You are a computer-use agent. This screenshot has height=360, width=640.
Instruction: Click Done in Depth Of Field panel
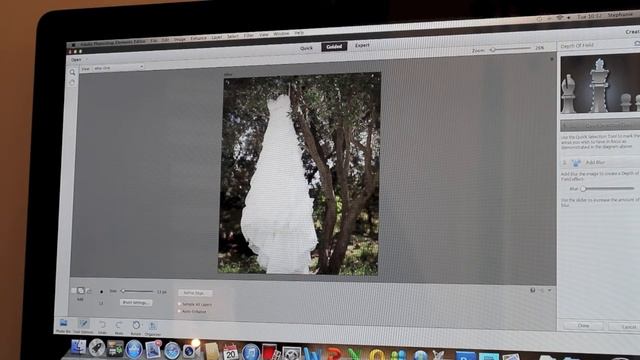tap(583, 326)
